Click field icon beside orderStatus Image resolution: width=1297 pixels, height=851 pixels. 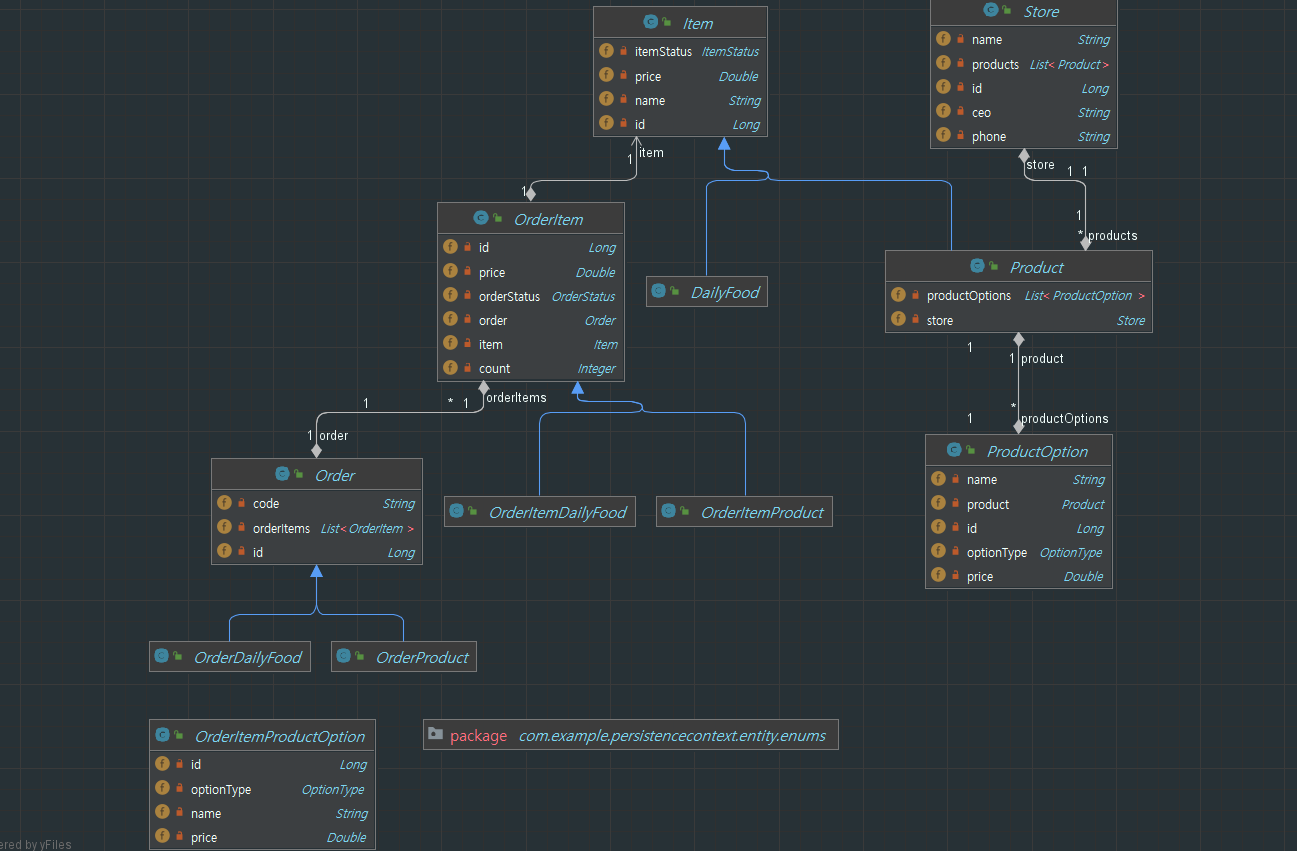[x=450, y=296]
